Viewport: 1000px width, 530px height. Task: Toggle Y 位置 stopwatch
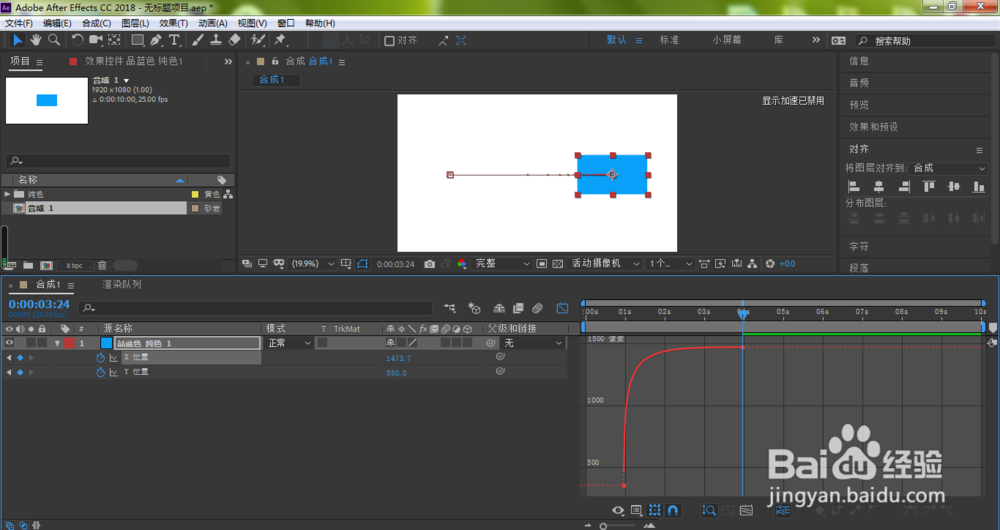pos(100,372)
